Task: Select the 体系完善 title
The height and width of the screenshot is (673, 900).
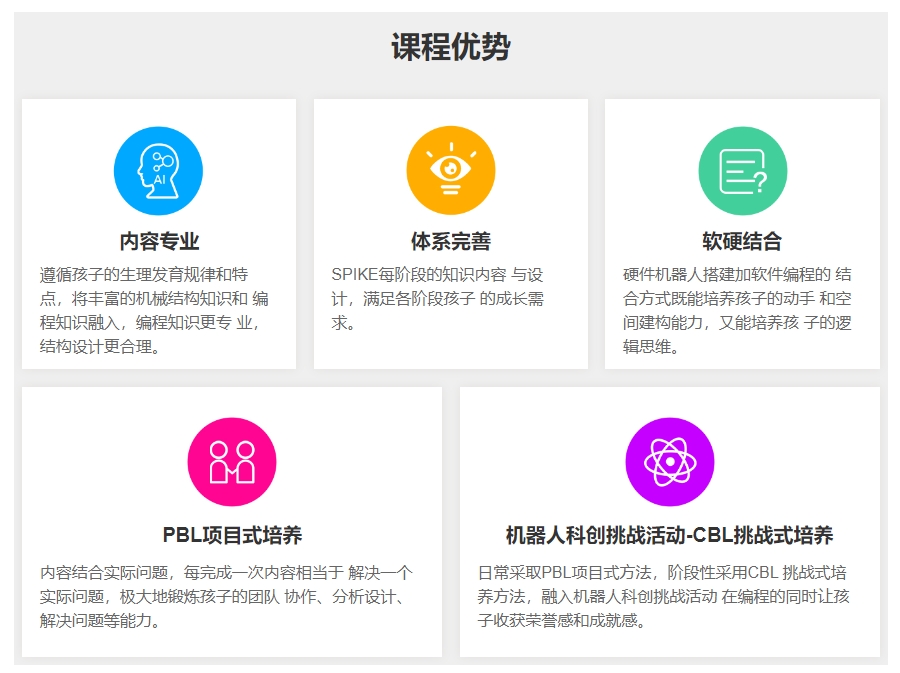Action: click(x=450, y=241)
